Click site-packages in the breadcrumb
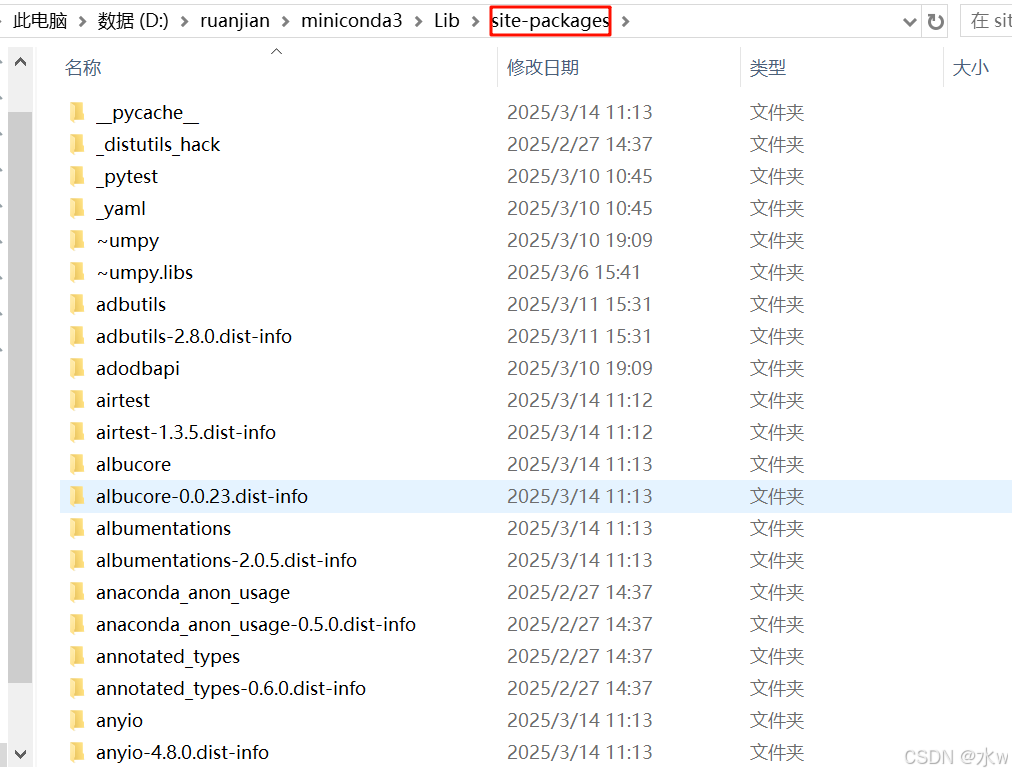1012x775 pixels. (550, 21)
